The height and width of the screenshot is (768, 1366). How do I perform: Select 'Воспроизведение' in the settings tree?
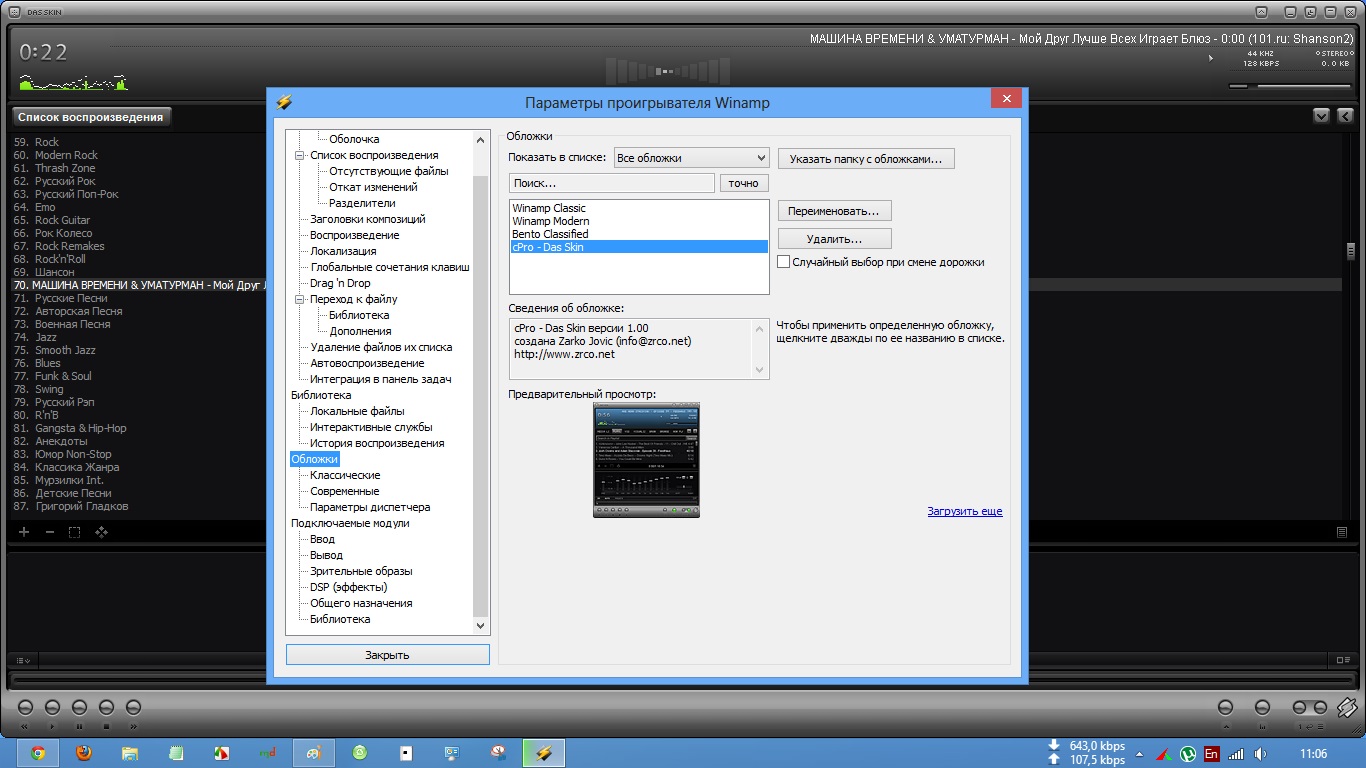pos(354,235)
